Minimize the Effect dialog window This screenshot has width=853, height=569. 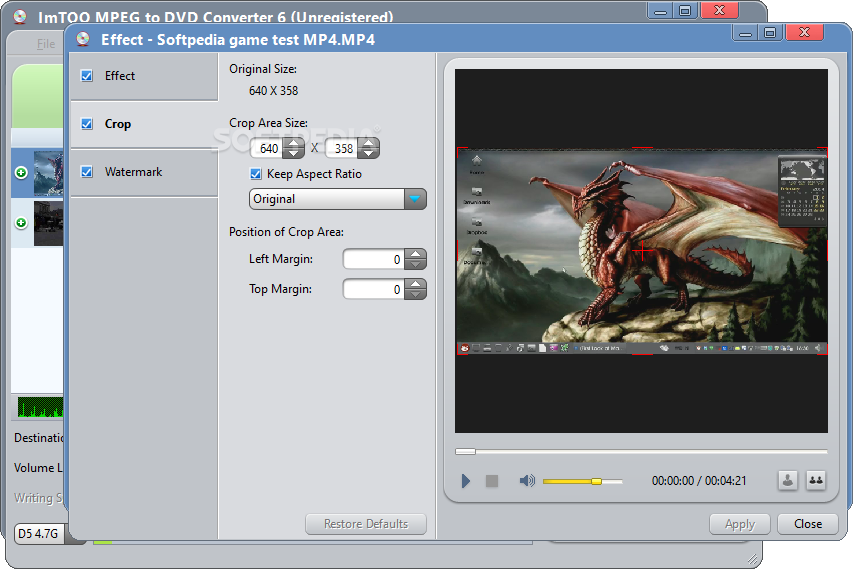coord(746,33)
